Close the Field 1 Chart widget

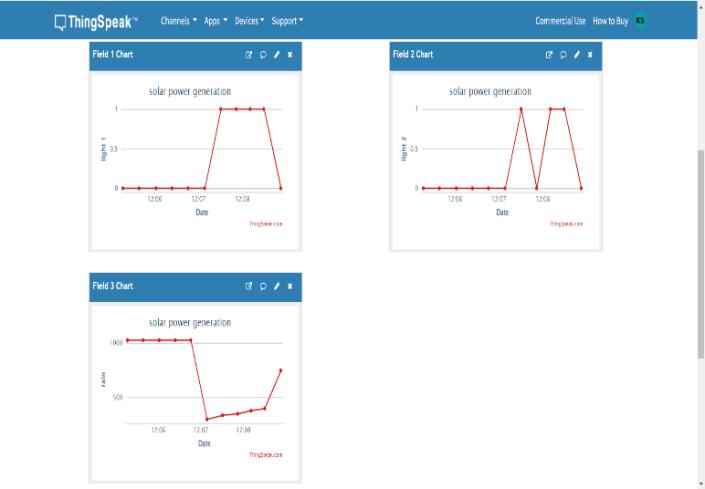point(290,55)
